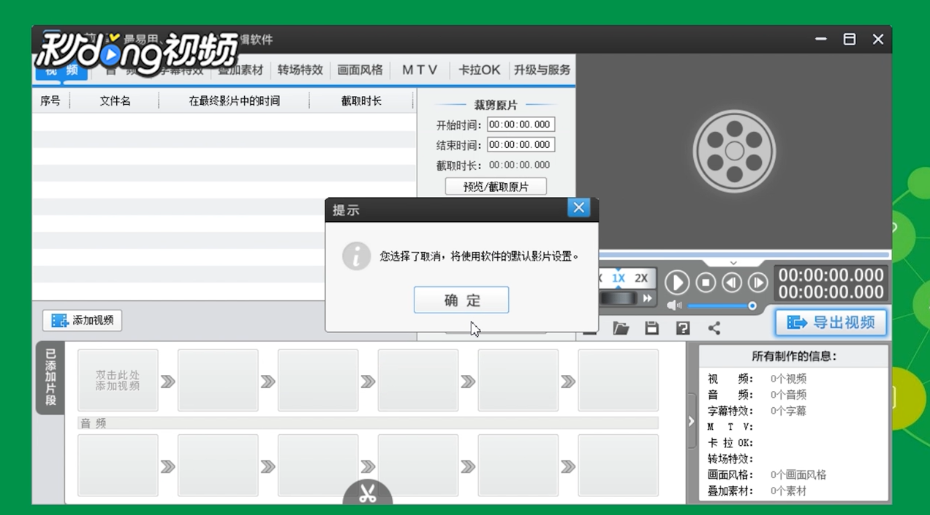Click the 所有制作的信息 heading
The width and height of the screenshot is (930, 515).
point(794,357)
